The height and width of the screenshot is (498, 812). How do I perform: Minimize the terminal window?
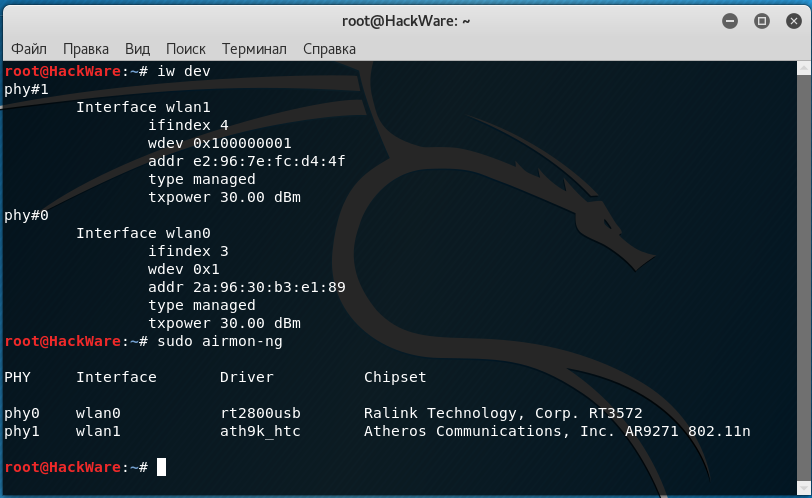pos(730,21)
